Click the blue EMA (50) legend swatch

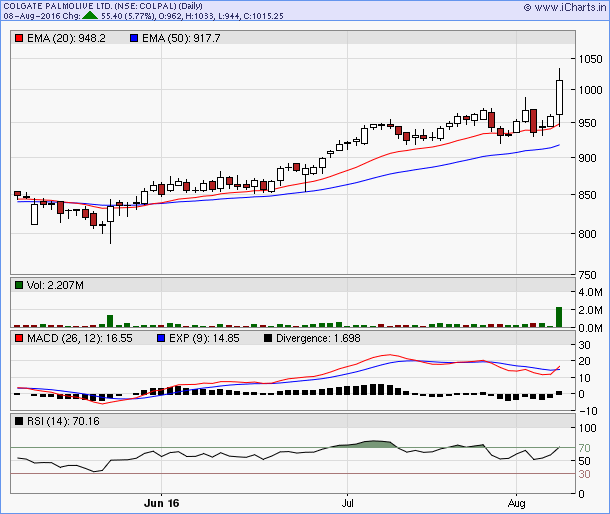134,38
